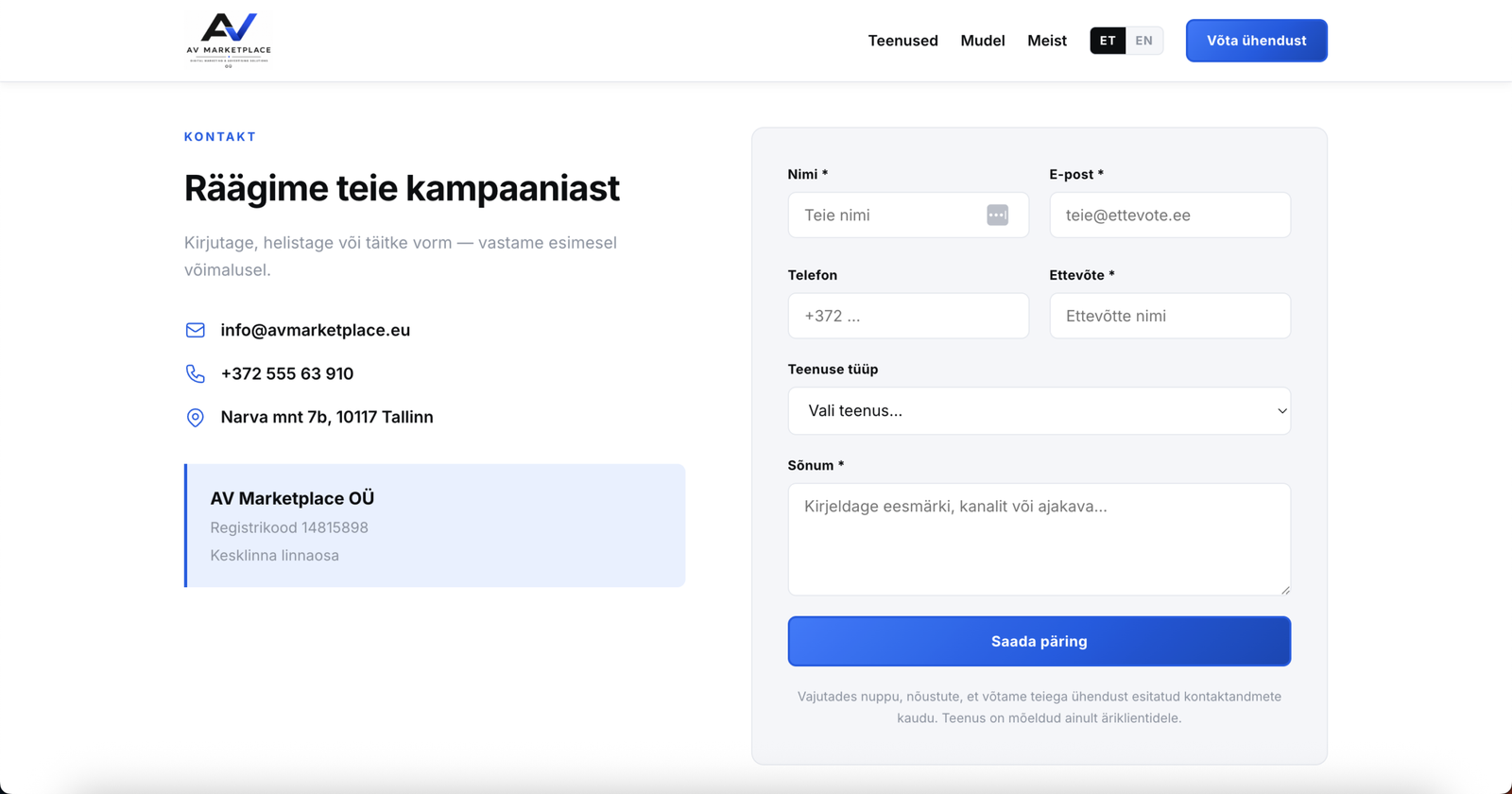Click the textarea resize handle
This screenshot has width=1512, height=794.
tap(1285, 590)
